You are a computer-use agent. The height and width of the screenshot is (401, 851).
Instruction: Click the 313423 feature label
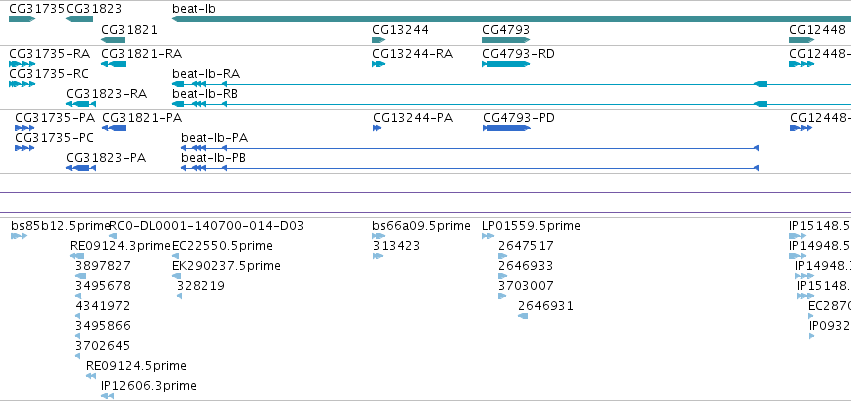pos(396,246)
